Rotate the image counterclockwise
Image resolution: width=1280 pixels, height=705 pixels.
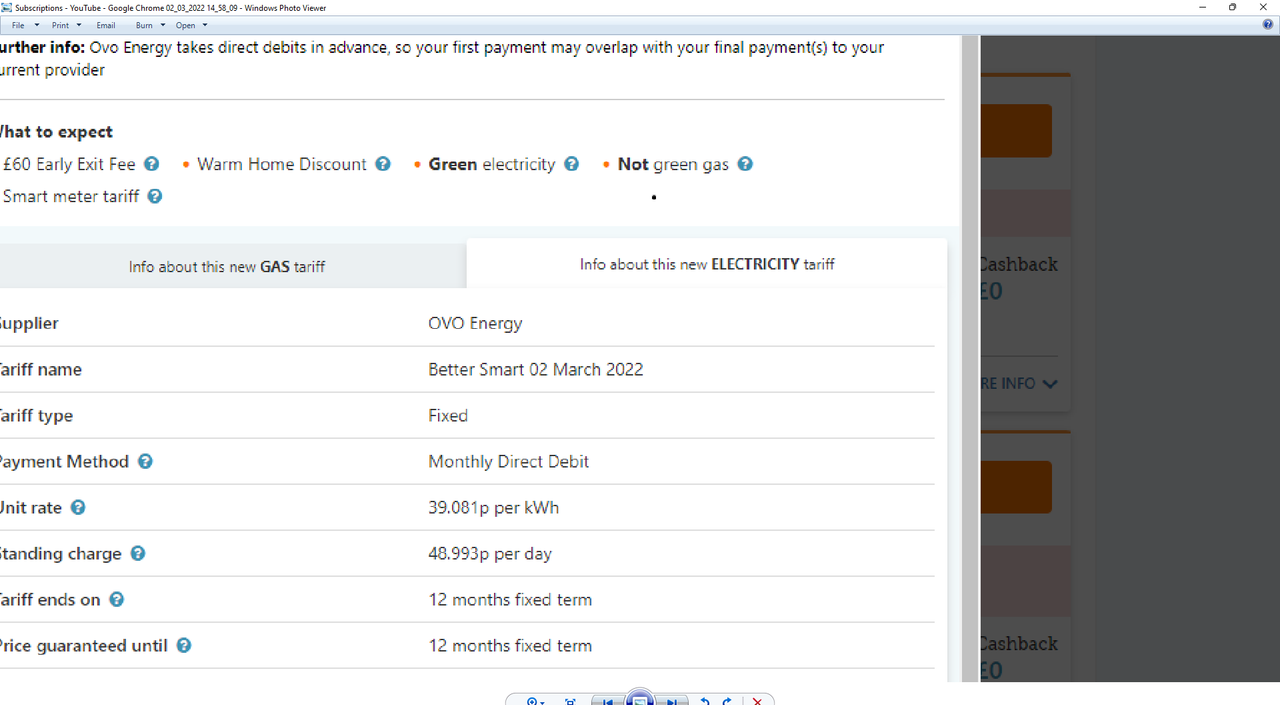coord(705,701)
